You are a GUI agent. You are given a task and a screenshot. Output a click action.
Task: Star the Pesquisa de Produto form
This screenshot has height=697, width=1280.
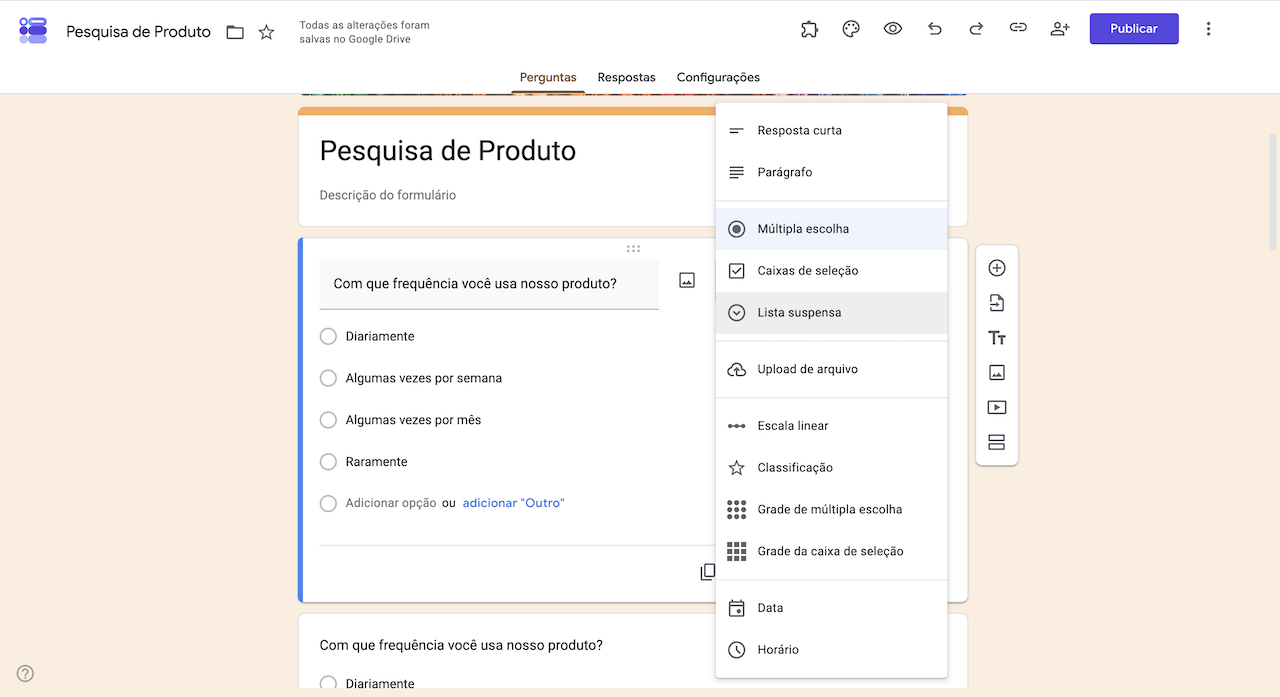[266, 32]
